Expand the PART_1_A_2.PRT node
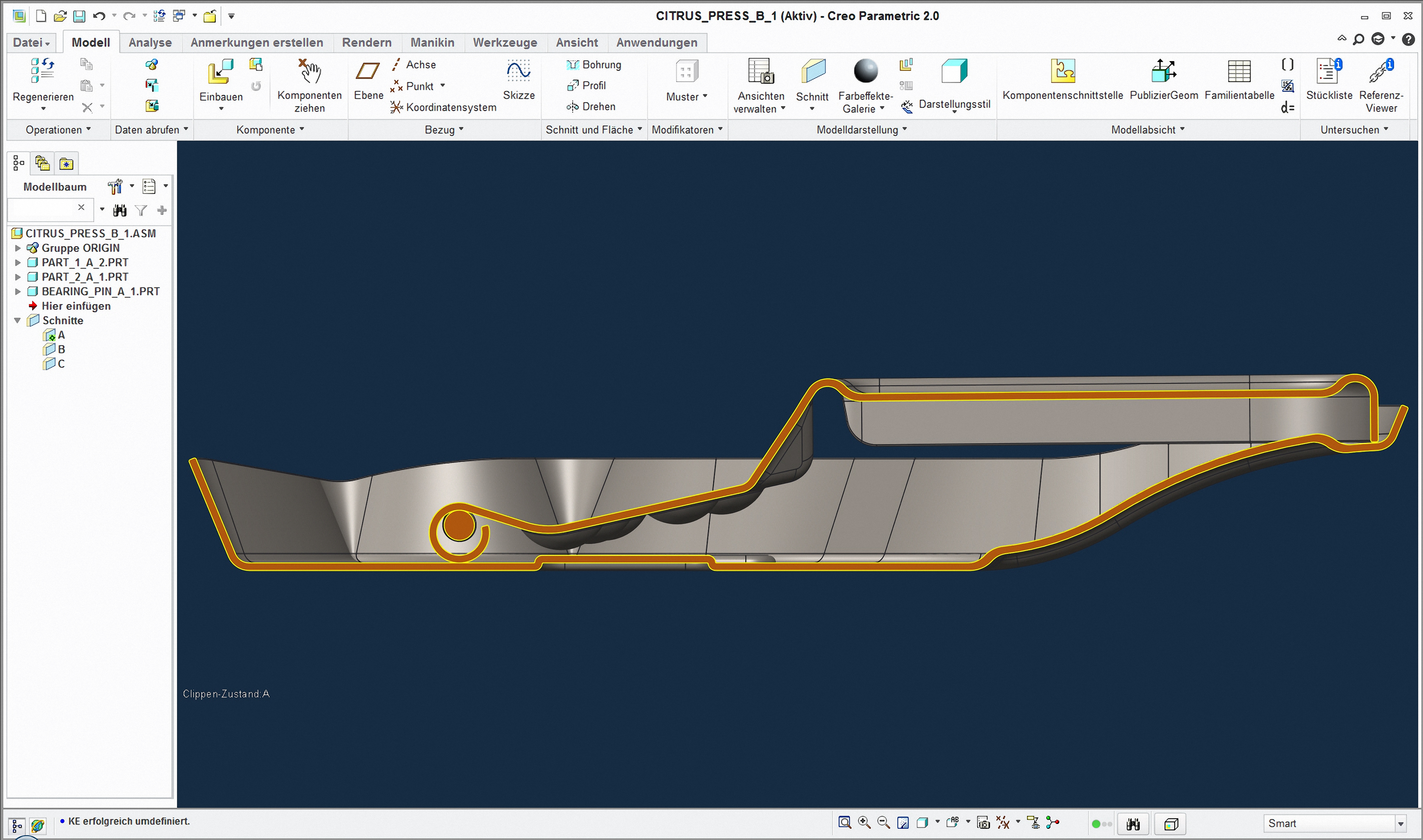The height and width of the screenshot is (840, 1423). [x=18, y=262]
